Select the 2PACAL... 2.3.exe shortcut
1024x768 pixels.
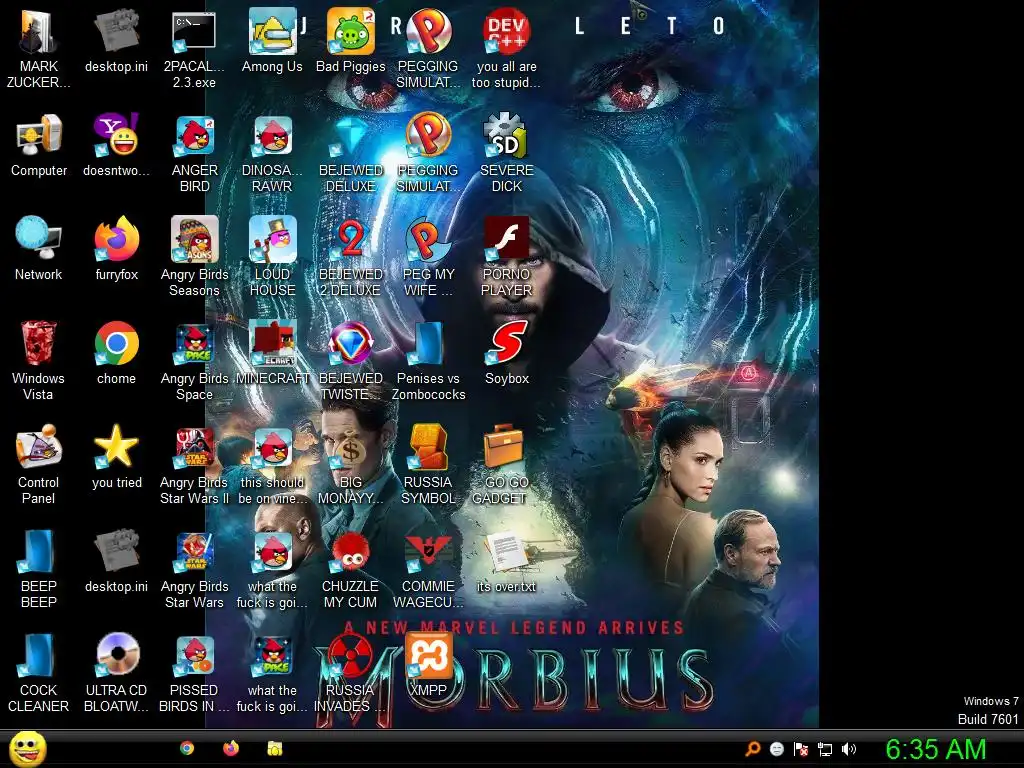(194, 47)
